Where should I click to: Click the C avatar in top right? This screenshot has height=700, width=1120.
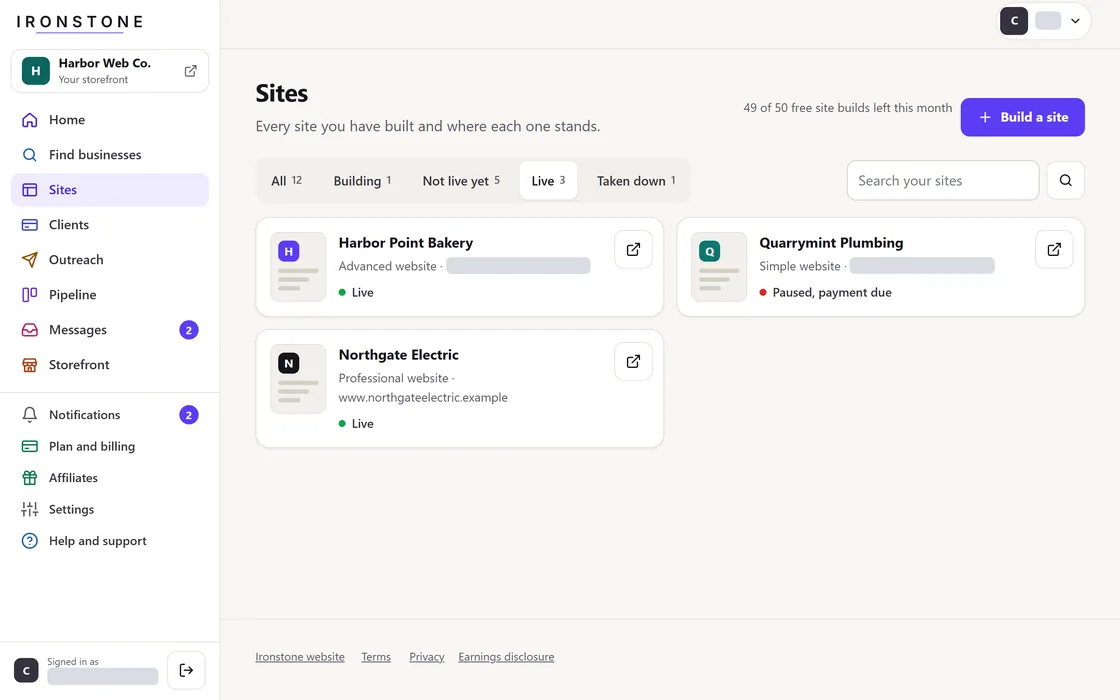pos(1014,21)
